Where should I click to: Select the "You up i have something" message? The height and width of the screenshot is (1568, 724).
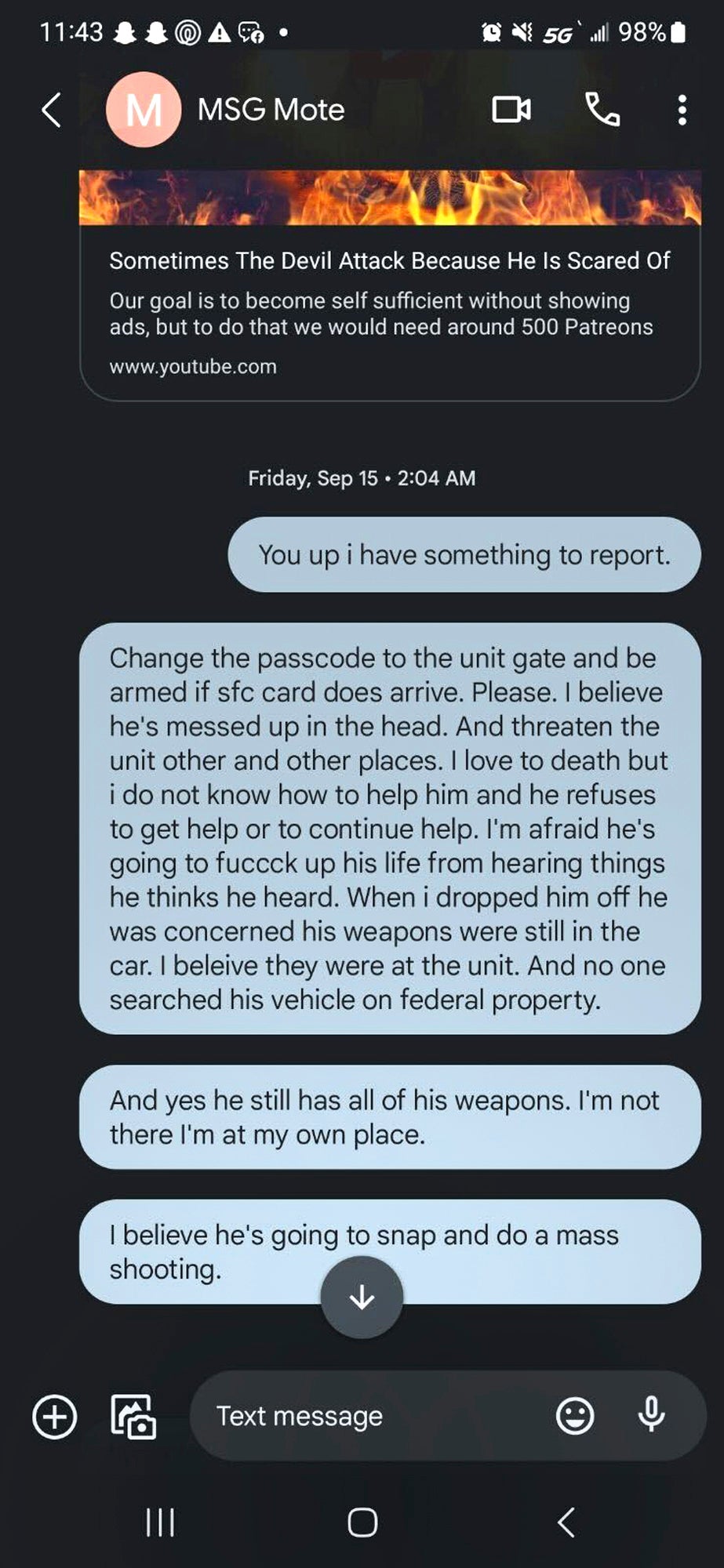(464, 554)
